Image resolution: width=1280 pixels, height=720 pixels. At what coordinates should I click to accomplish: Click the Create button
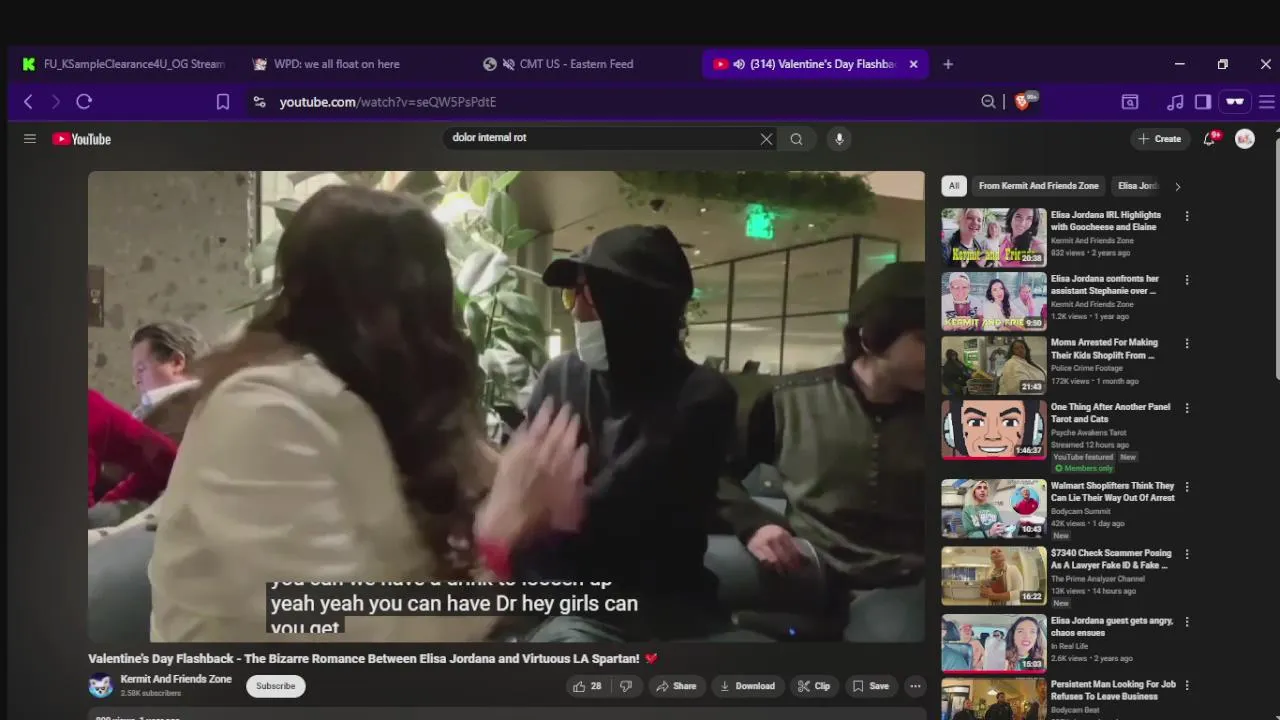pos(1160,139)
